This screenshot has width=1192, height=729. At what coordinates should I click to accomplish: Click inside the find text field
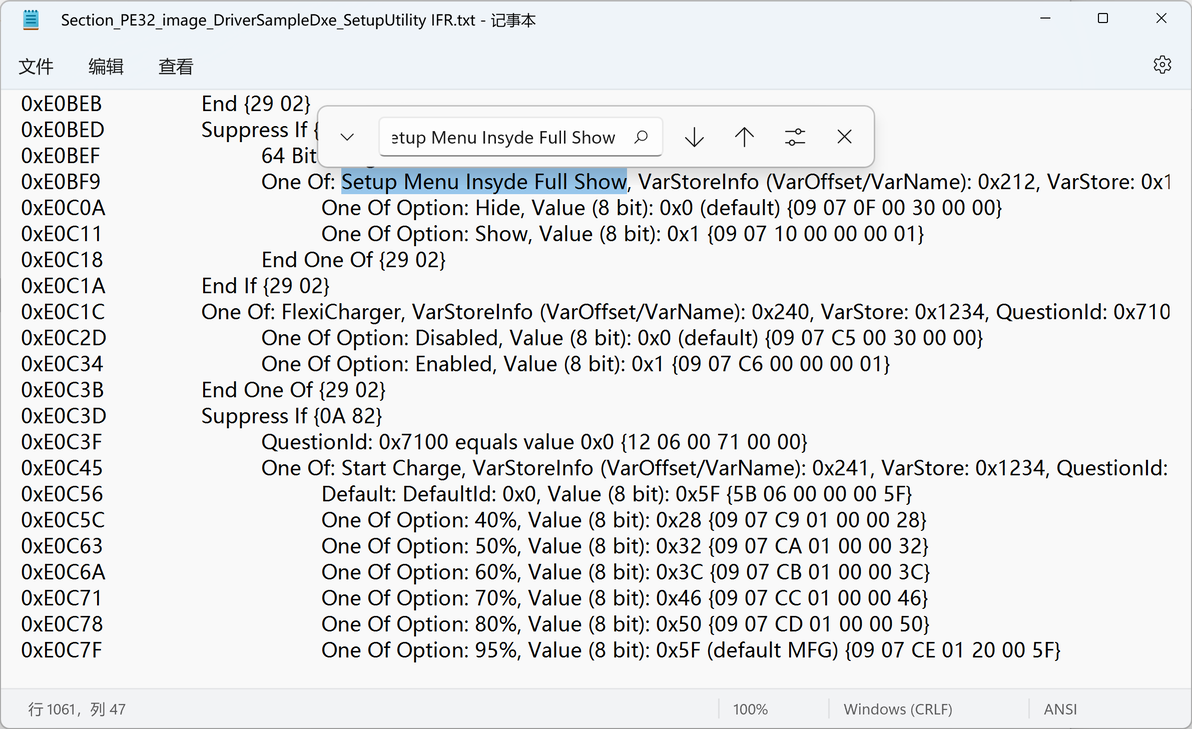click(505, 137)
